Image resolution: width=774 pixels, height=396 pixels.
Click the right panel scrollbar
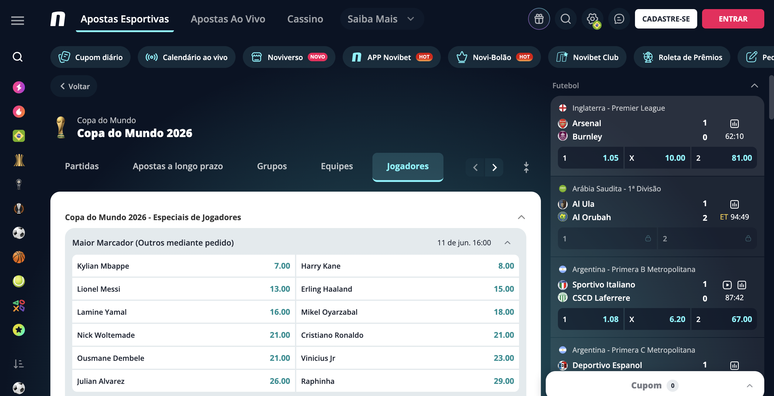click(x=771, y=97)
